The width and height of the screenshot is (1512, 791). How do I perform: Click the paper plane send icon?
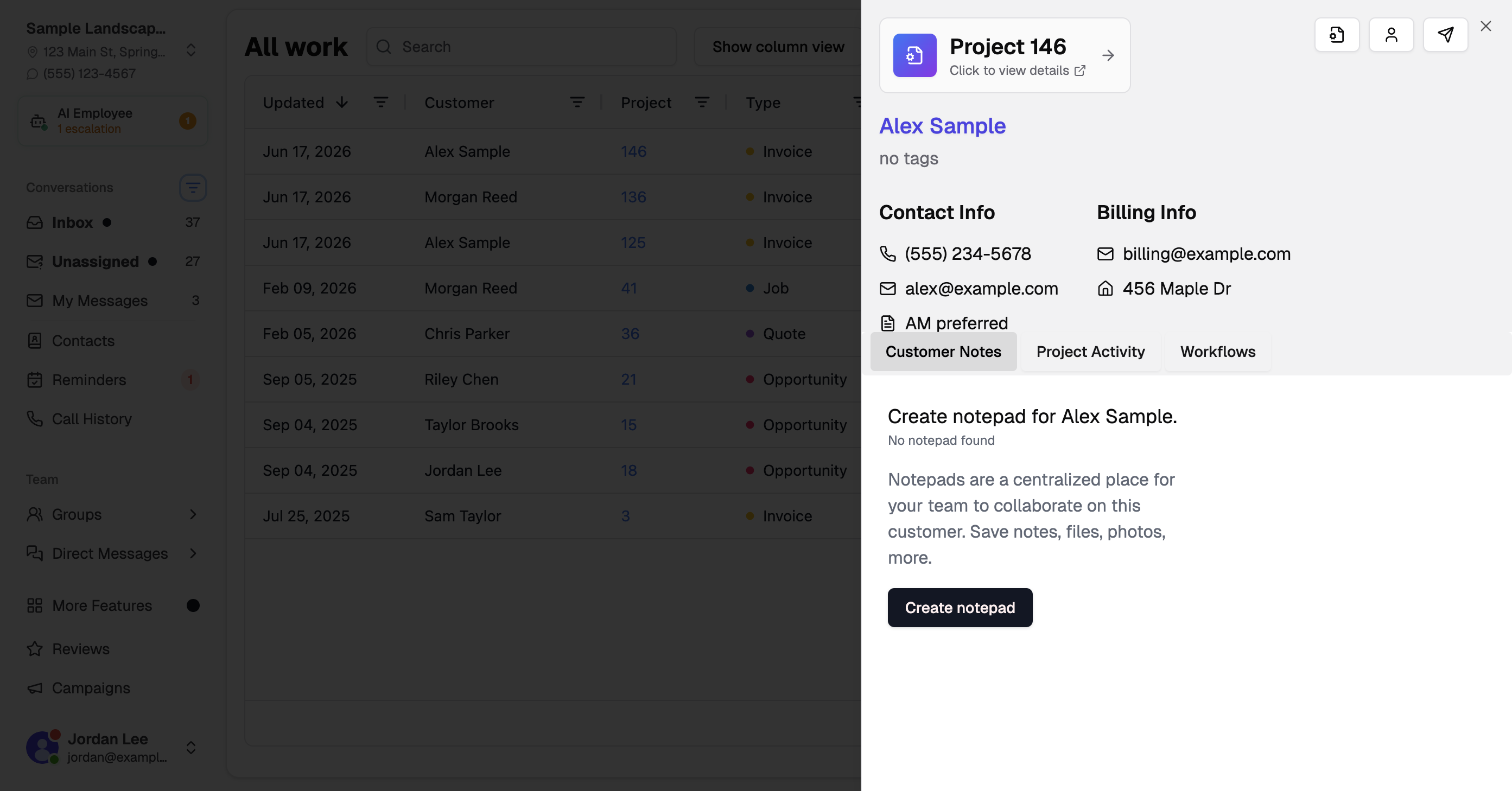click(x=1445, y=35)
